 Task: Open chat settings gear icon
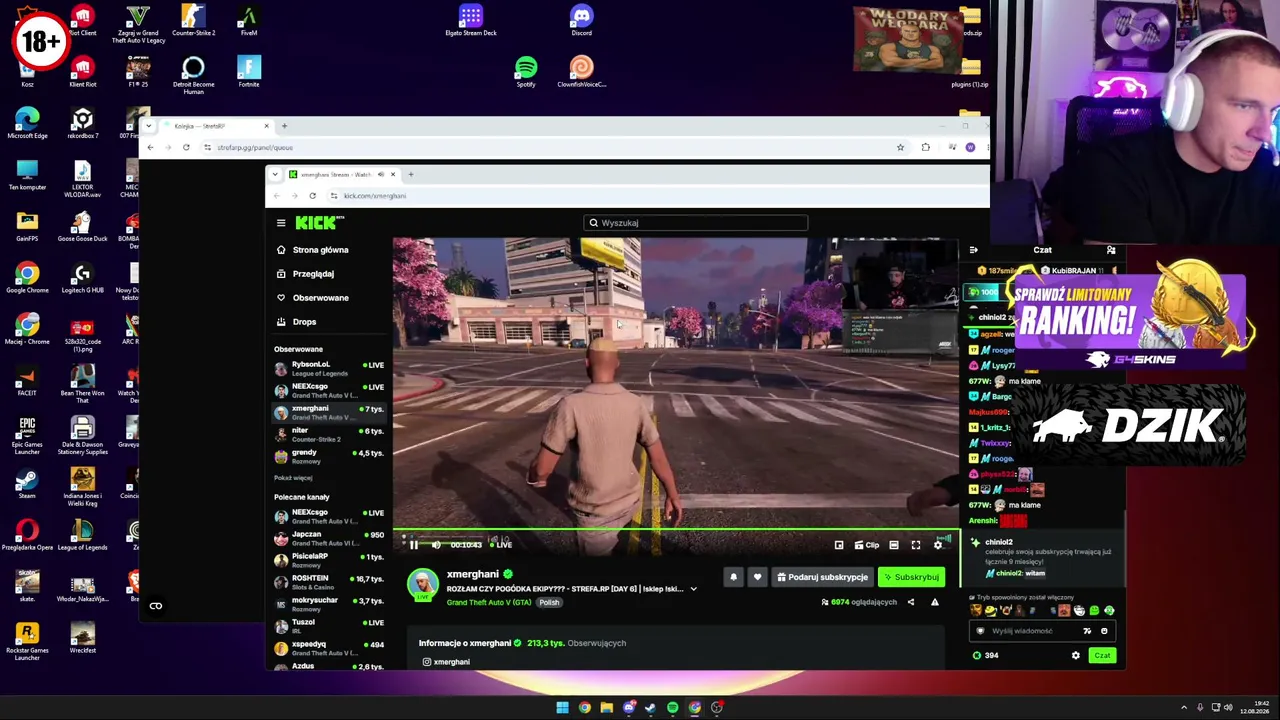1076,656
